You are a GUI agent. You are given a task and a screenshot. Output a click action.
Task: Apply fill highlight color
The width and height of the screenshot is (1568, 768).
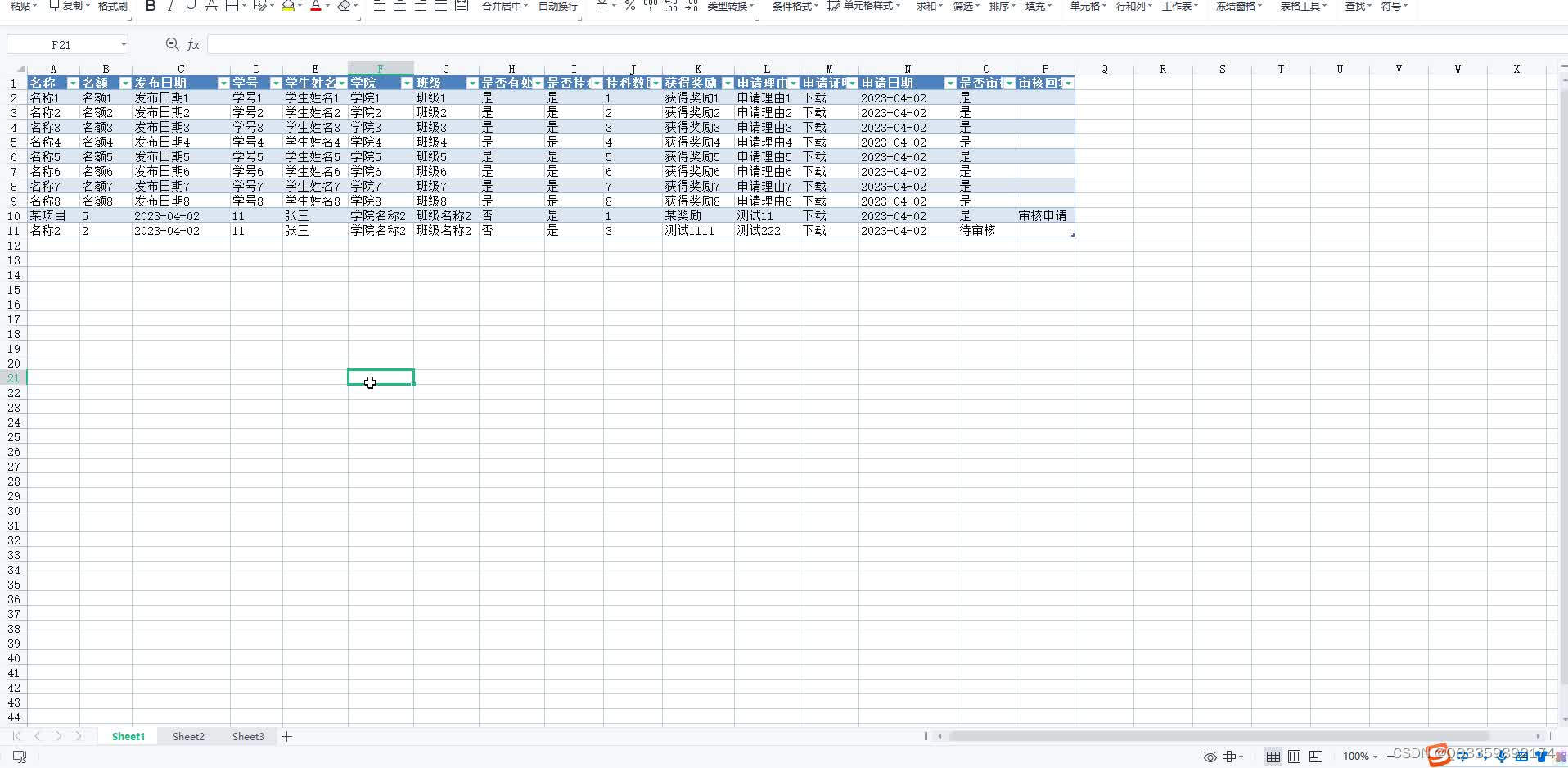[287, 6]
